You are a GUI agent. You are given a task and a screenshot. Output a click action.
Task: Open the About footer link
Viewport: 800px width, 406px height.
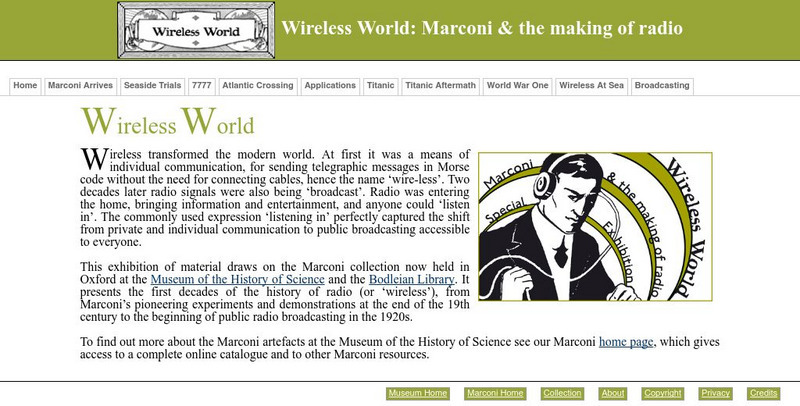tap(613, 393)
